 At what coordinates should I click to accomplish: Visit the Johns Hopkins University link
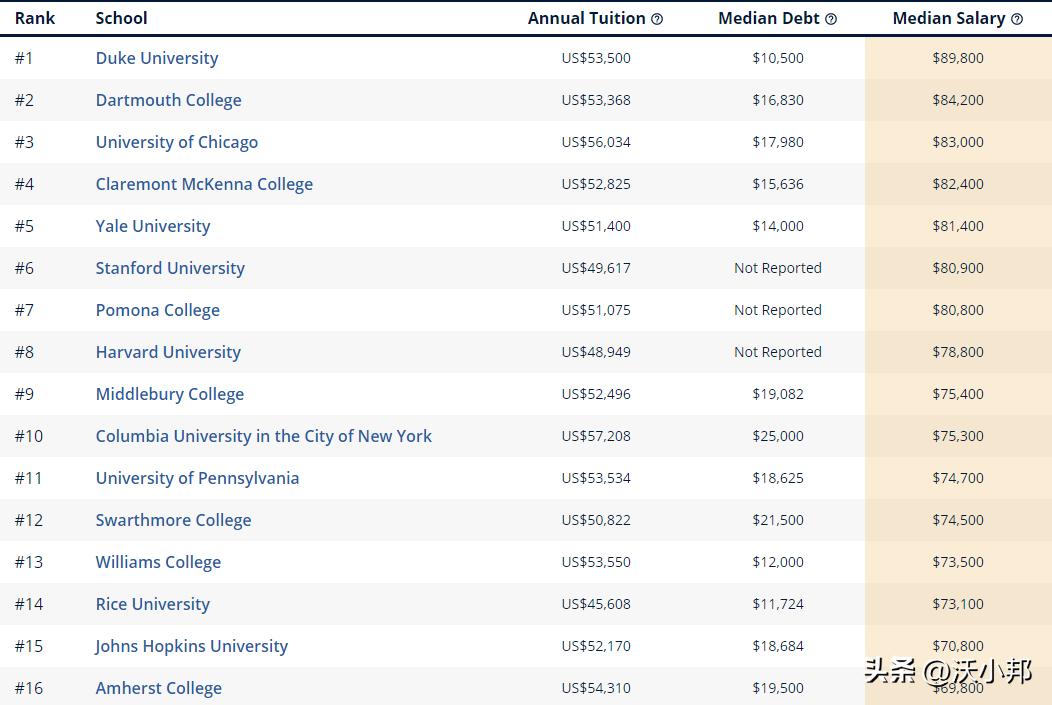pyautogui.click(x=192, y=646)
